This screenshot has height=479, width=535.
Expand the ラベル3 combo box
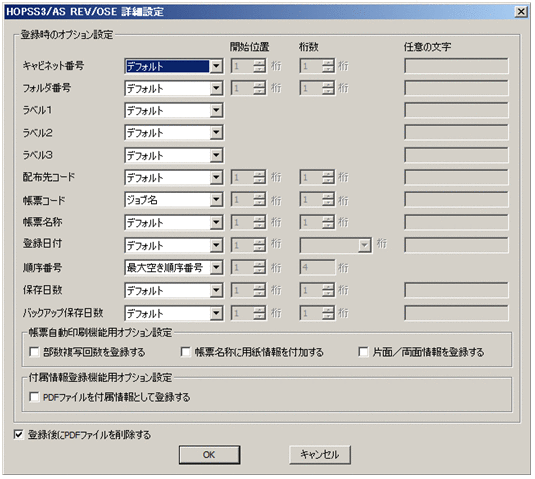pos(174,155)
